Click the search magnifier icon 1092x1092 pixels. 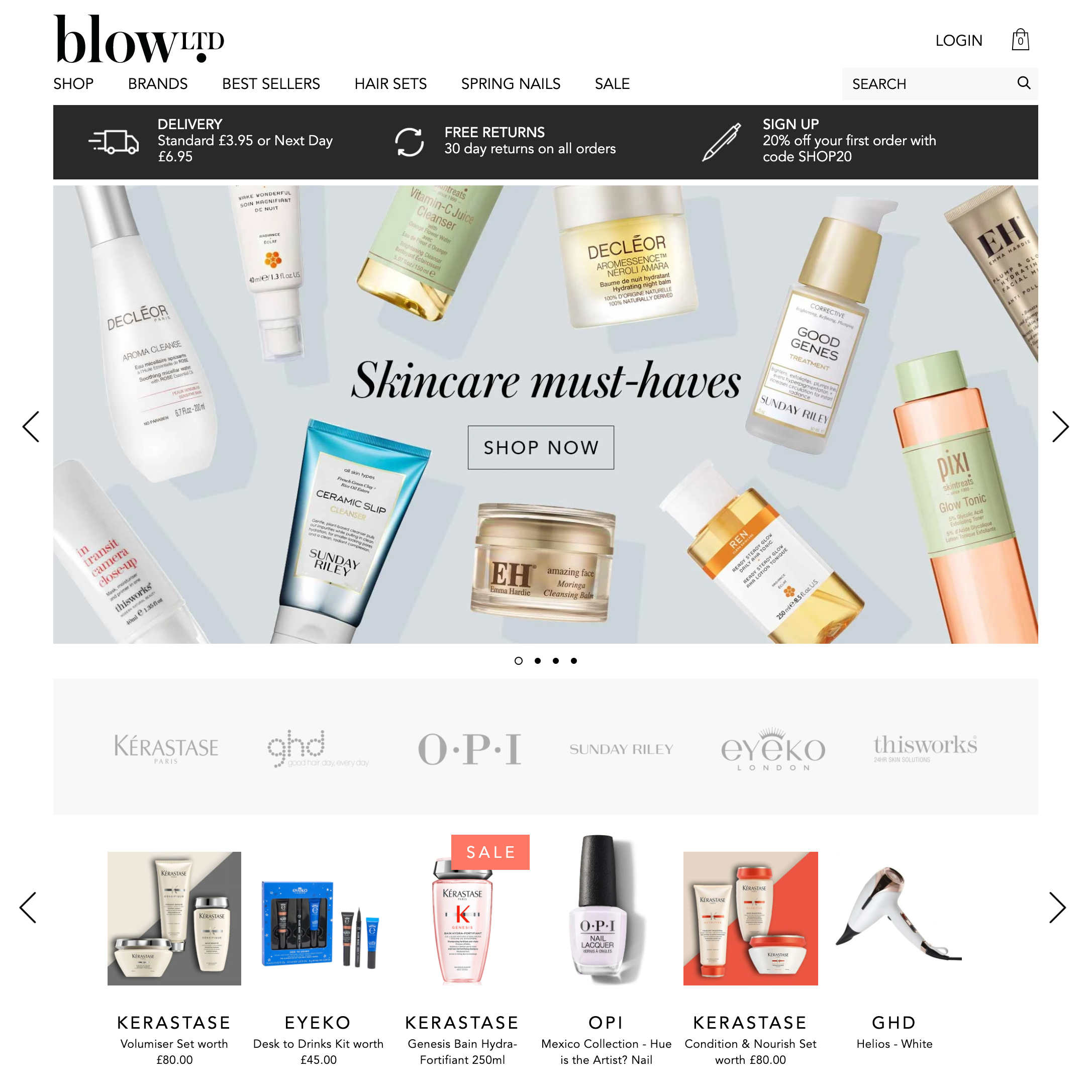tap(1025, 83)
